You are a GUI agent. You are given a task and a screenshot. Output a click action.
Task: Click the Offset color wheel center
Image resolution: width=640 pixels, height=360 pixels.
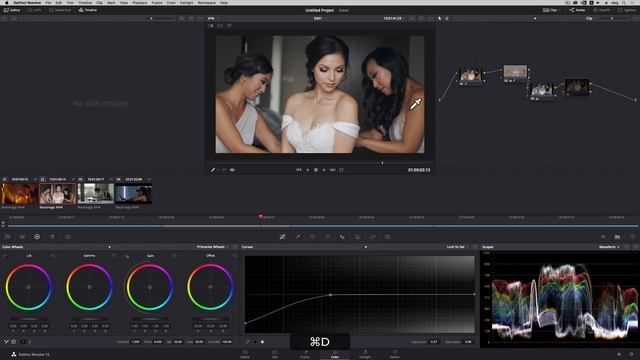[210, 287]
